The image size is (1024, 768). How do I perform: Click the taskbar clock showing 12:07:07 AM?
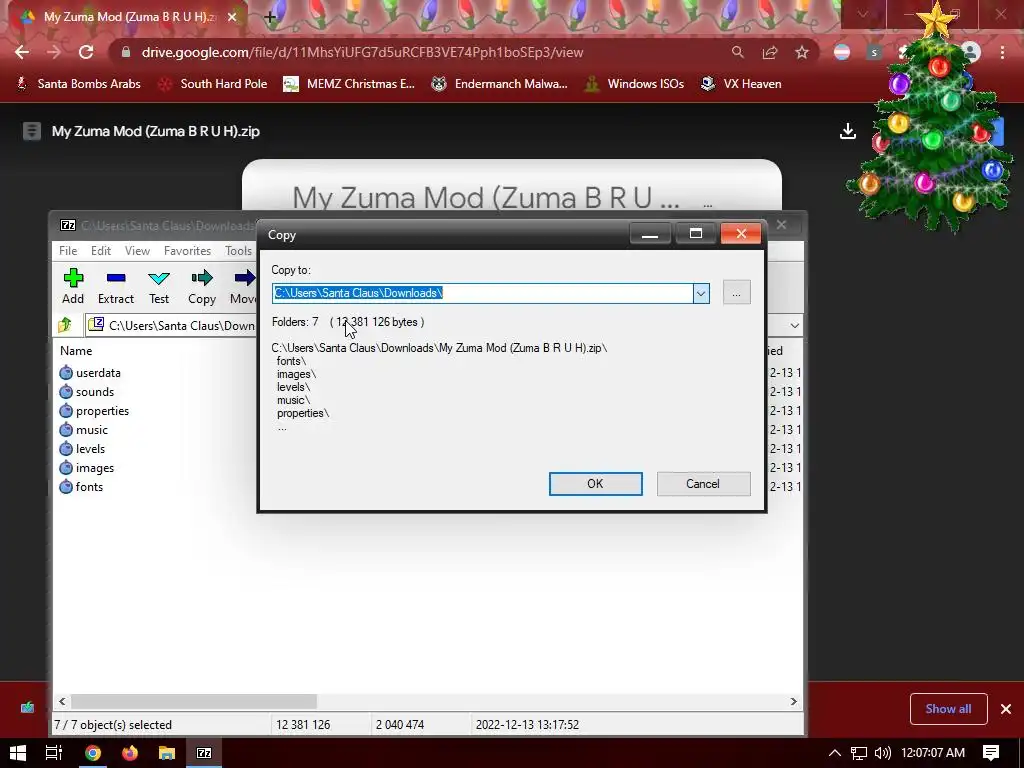(933, 753)
